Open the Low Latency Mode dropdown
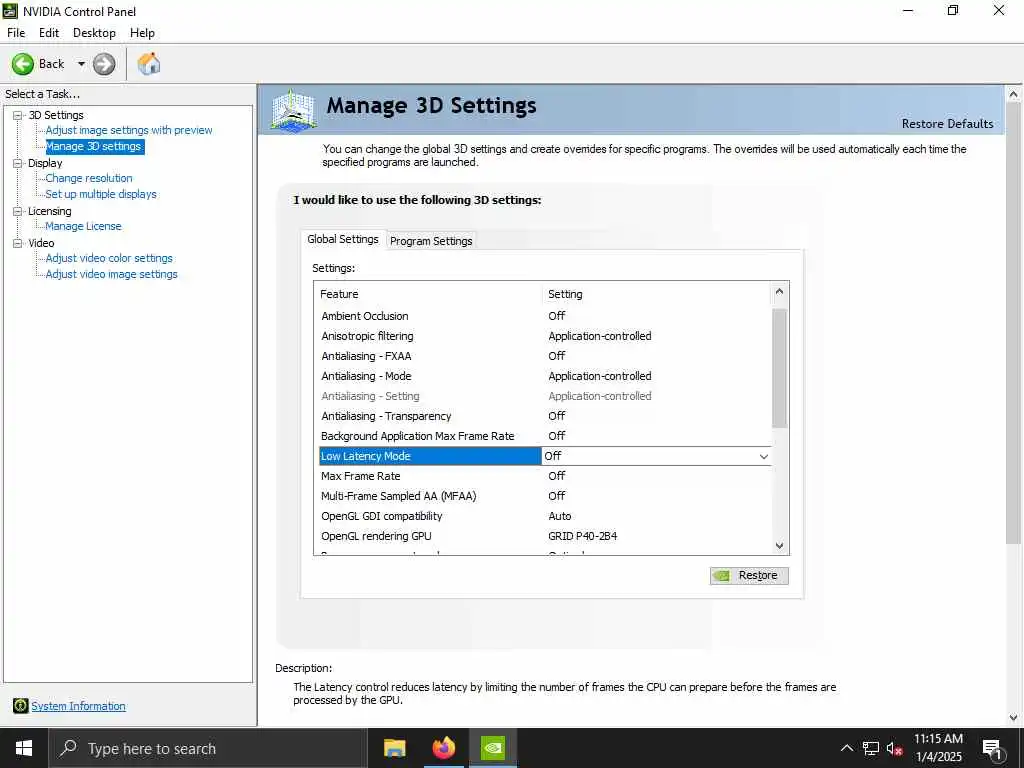Screen dimensions: 1024x768 coord(763,456)
